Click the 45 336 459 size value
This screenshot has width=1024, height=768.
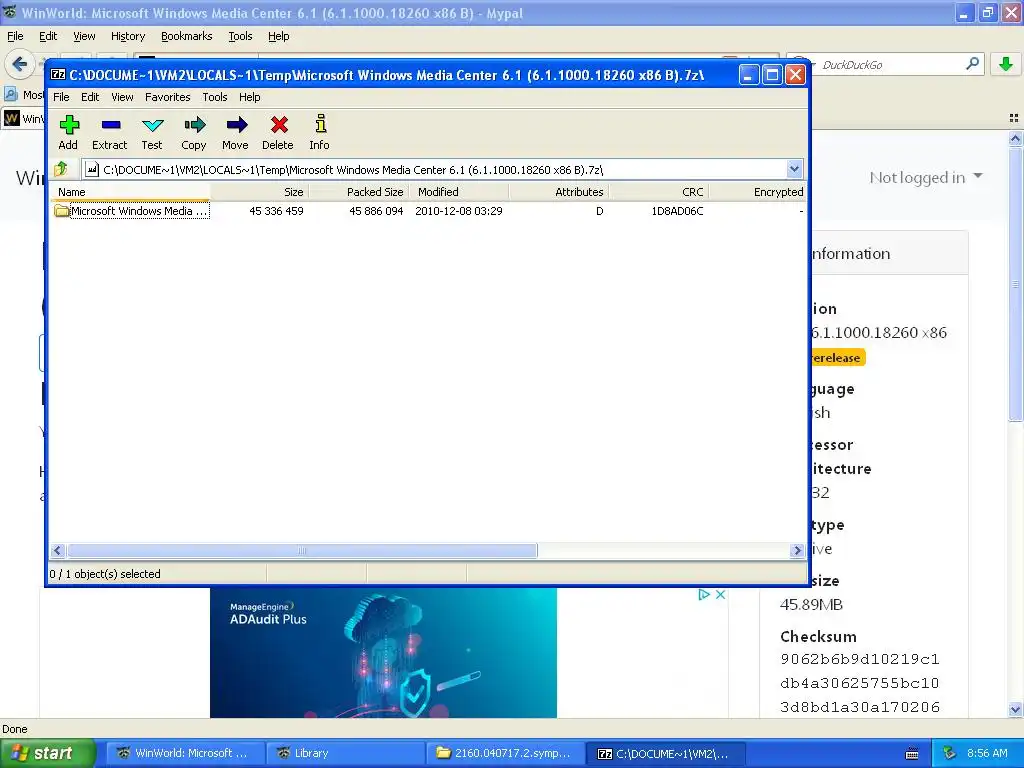[276, 211]
